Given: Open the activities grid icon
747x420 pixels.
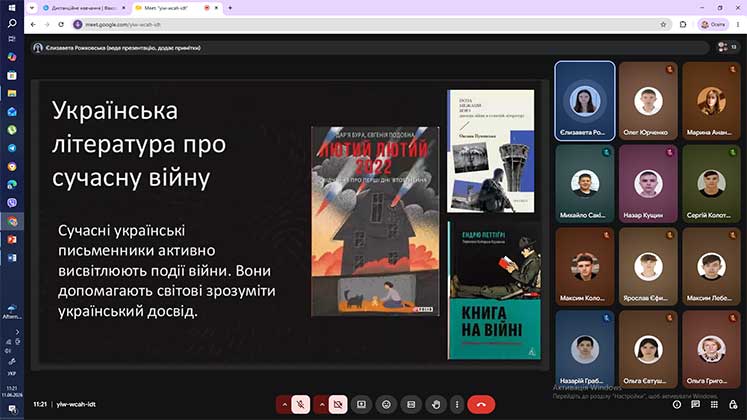Looking at the screenshot, I should (714, 404).
